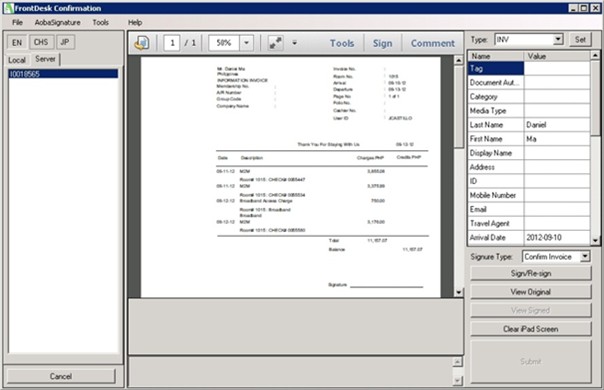Open the Type dropdown showing INV
Viewport: 604px width, 390px height.
(x=558, y=39)
